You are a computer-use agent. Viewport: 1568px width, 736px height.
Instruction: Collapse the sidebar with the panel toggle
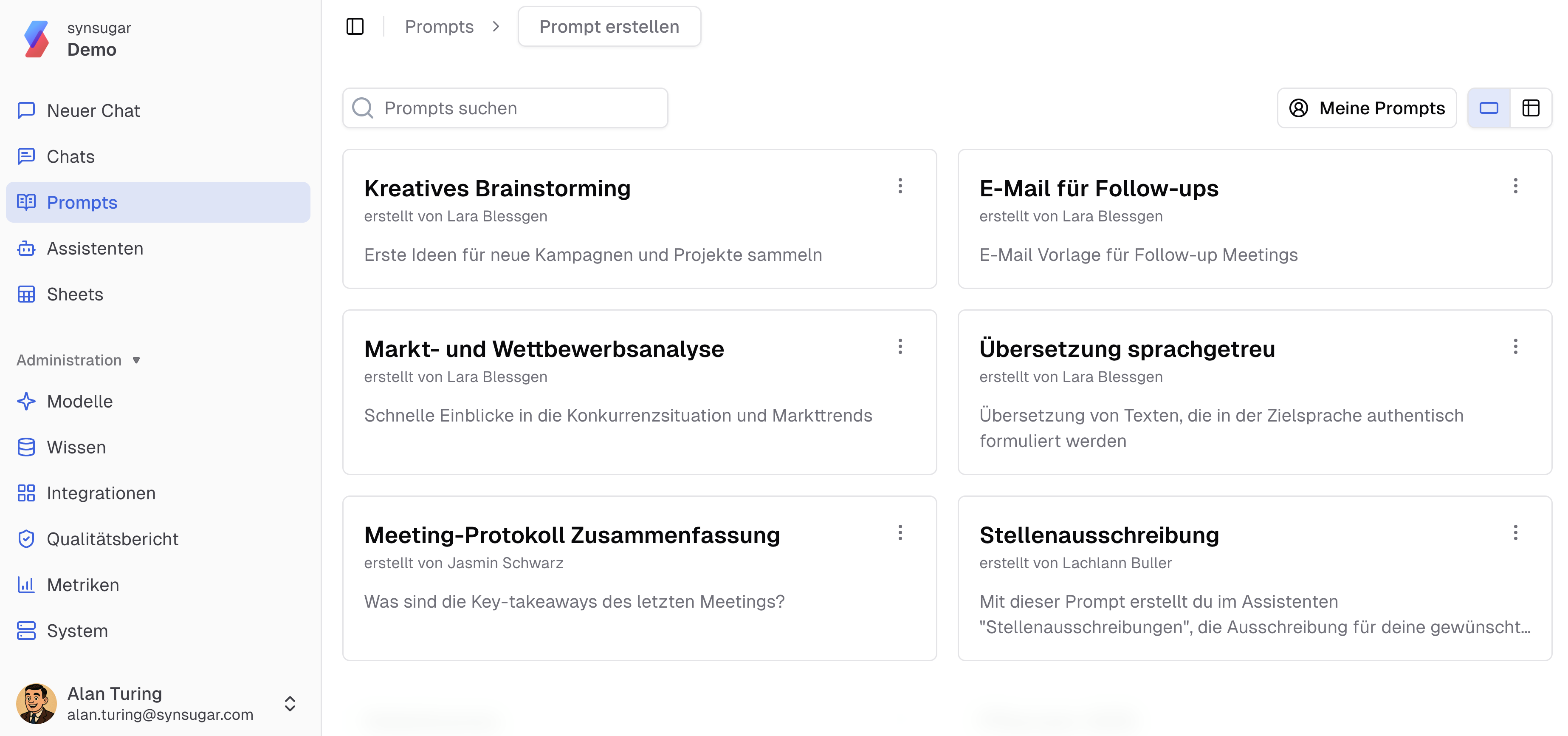(x=355, y=26)
